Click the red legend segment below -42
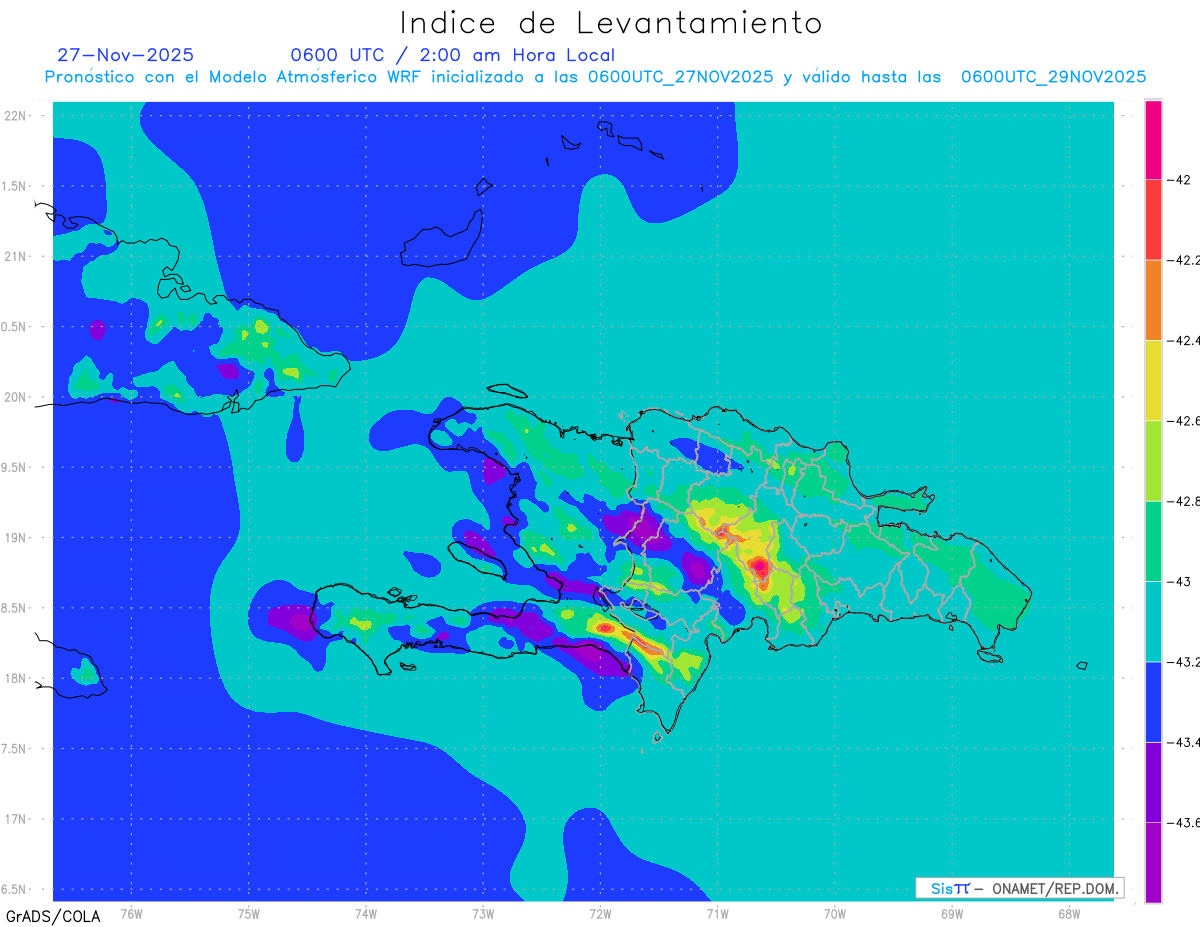Image resolution: width=1200 pixels, height=927 pixels. (1153, 219)
